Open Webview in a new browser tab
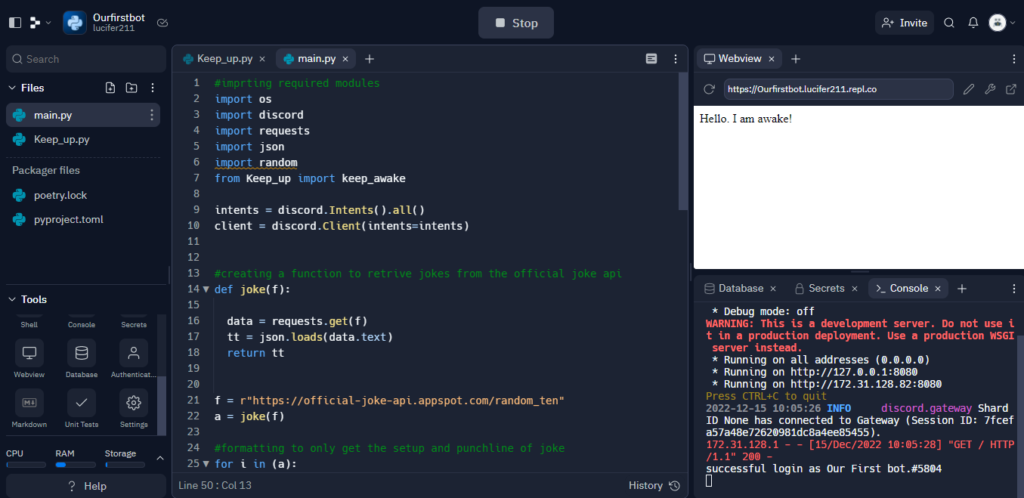This screenshot has width=1024, height=498. click(x=1011, y=89)
